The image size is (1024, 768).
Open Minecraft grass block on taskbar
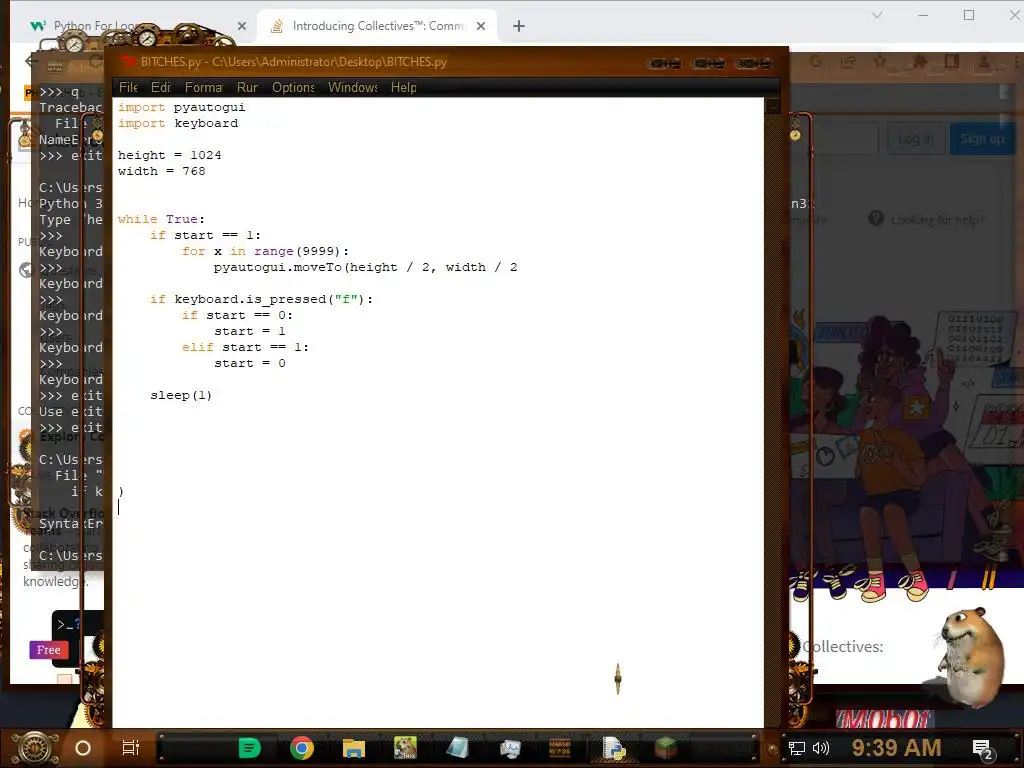coord(665,748)
